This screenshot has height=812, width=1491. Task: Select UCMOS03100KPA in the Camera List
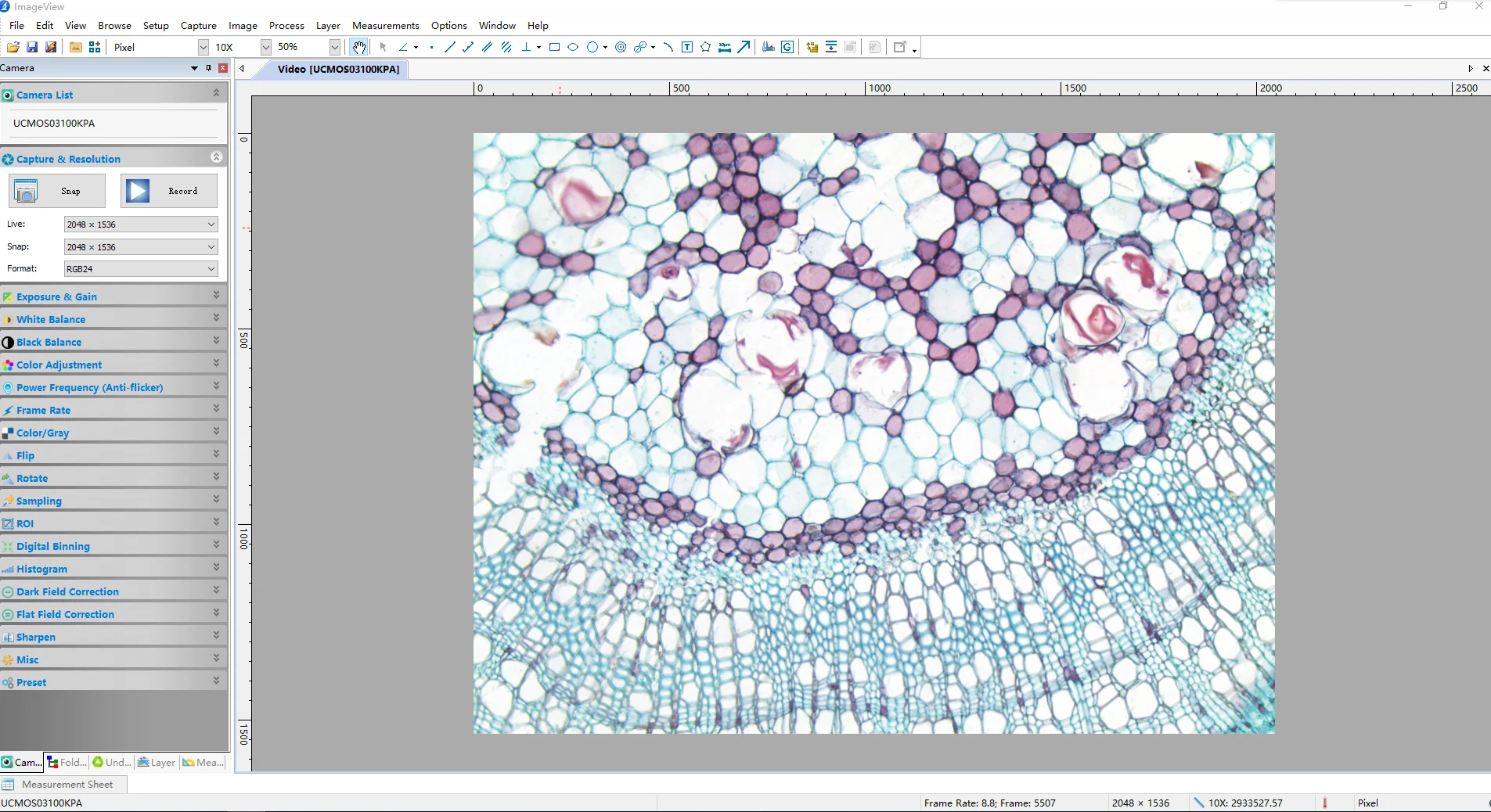54,123
